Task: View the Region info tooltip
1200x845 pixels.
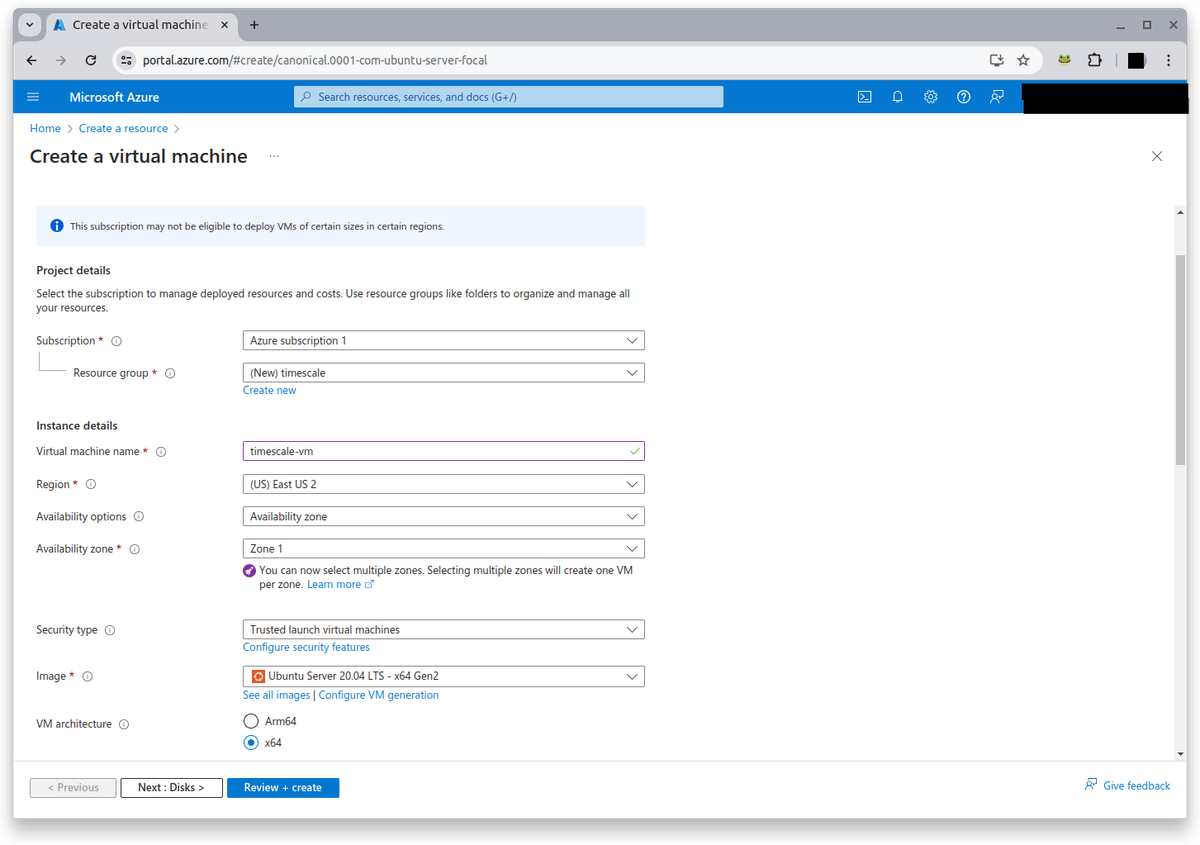Action: coord(90,484)
